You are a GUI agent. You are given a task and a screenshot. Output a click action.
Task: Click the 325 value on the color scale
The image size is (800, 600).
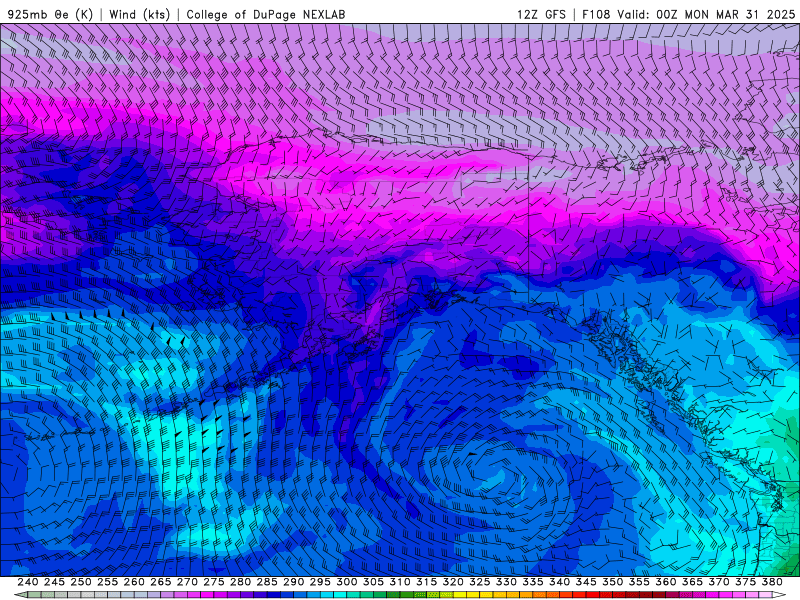tap(480, 582)
